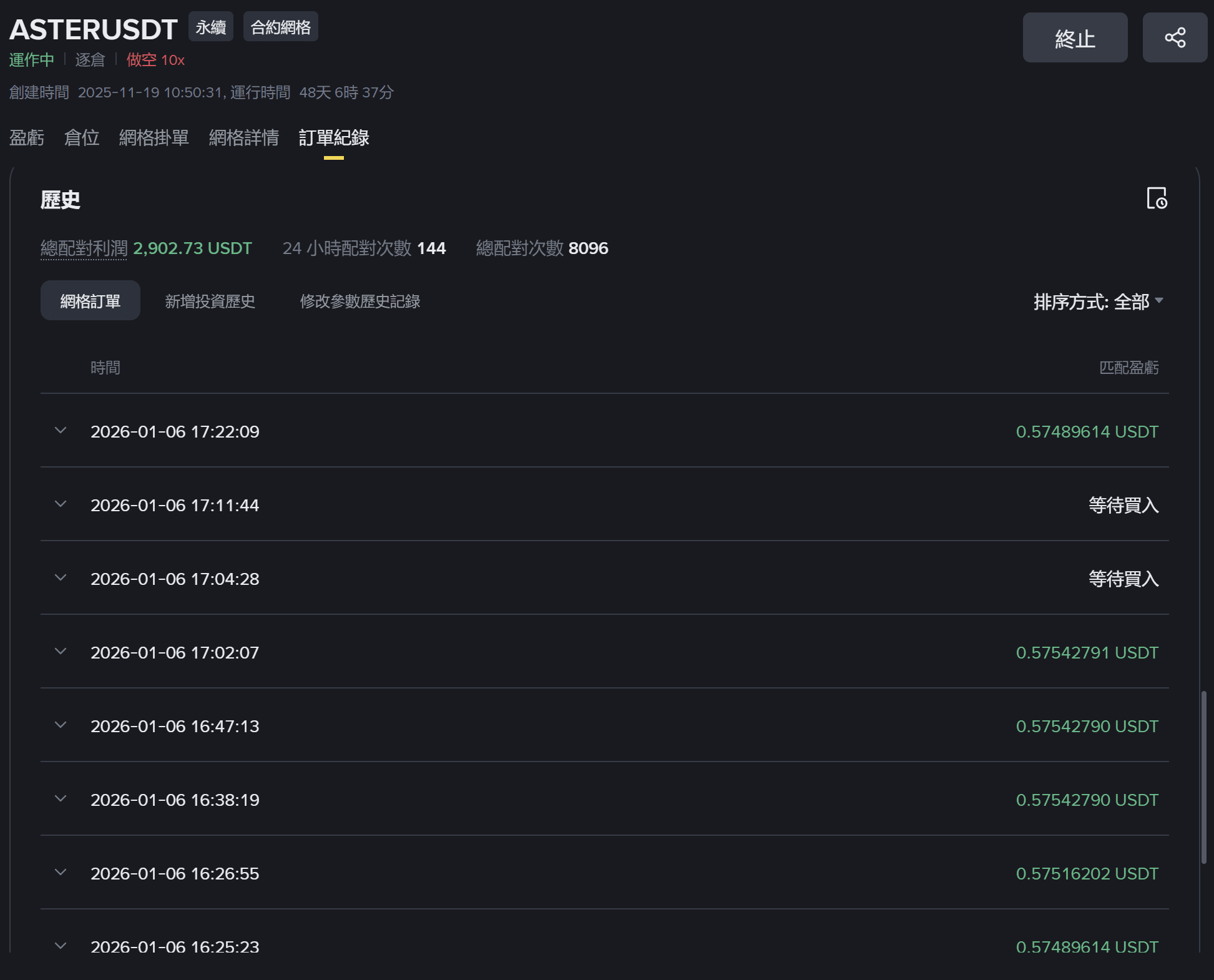Screen dimensions: 1214x980
Task: Click the 總配對利潤 underlined label
Action: 84,248
